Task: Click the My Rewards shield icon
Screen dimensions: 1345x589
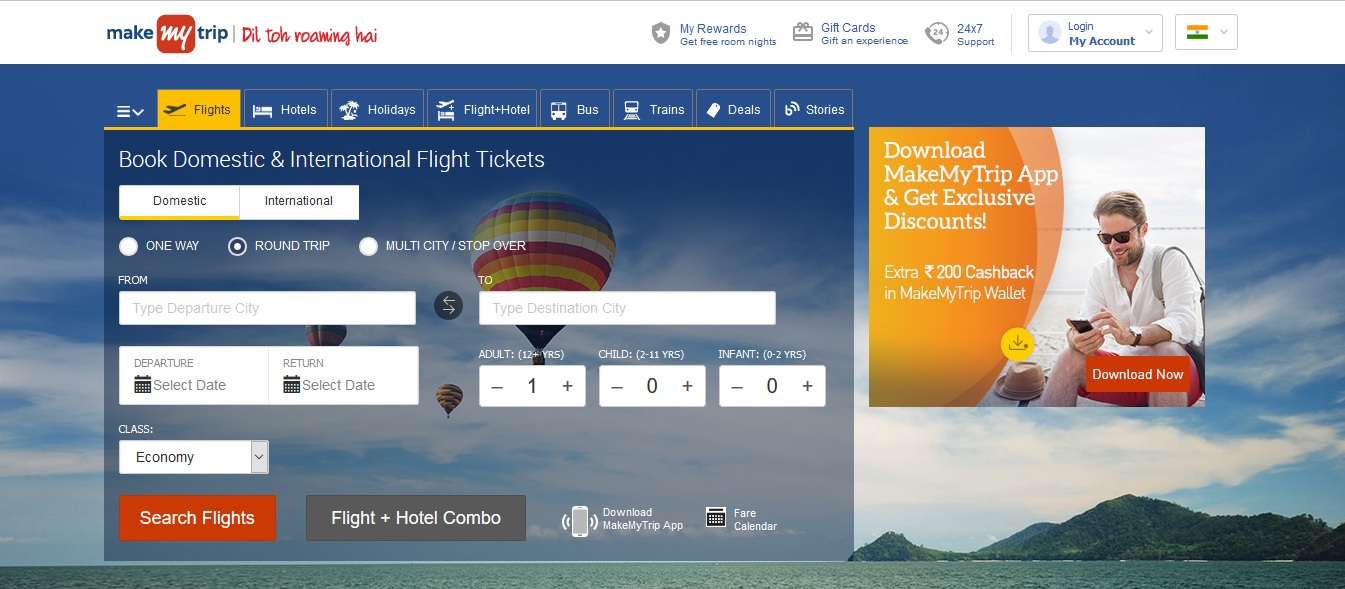Action: click(661, 34)
